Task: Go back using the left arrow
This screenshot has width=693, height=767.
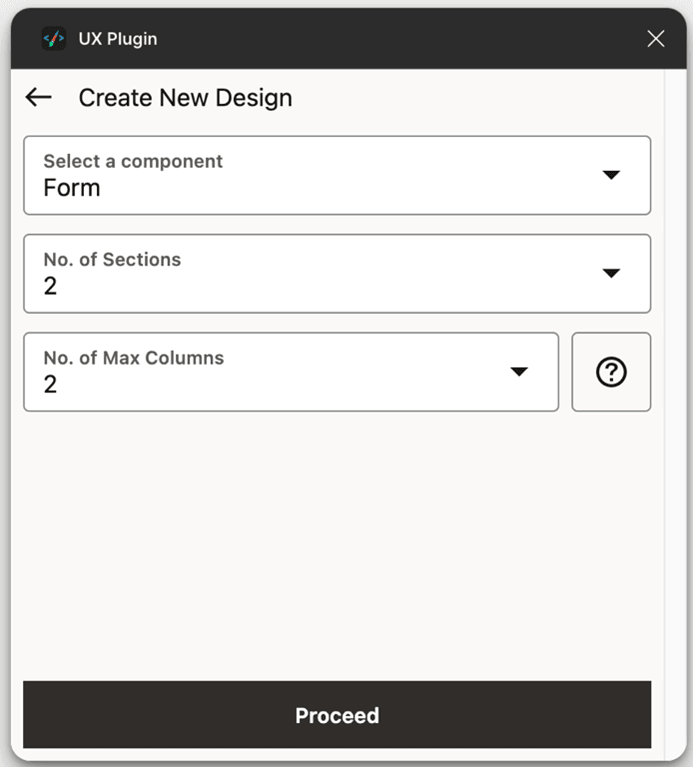Action: pos(38,97)
